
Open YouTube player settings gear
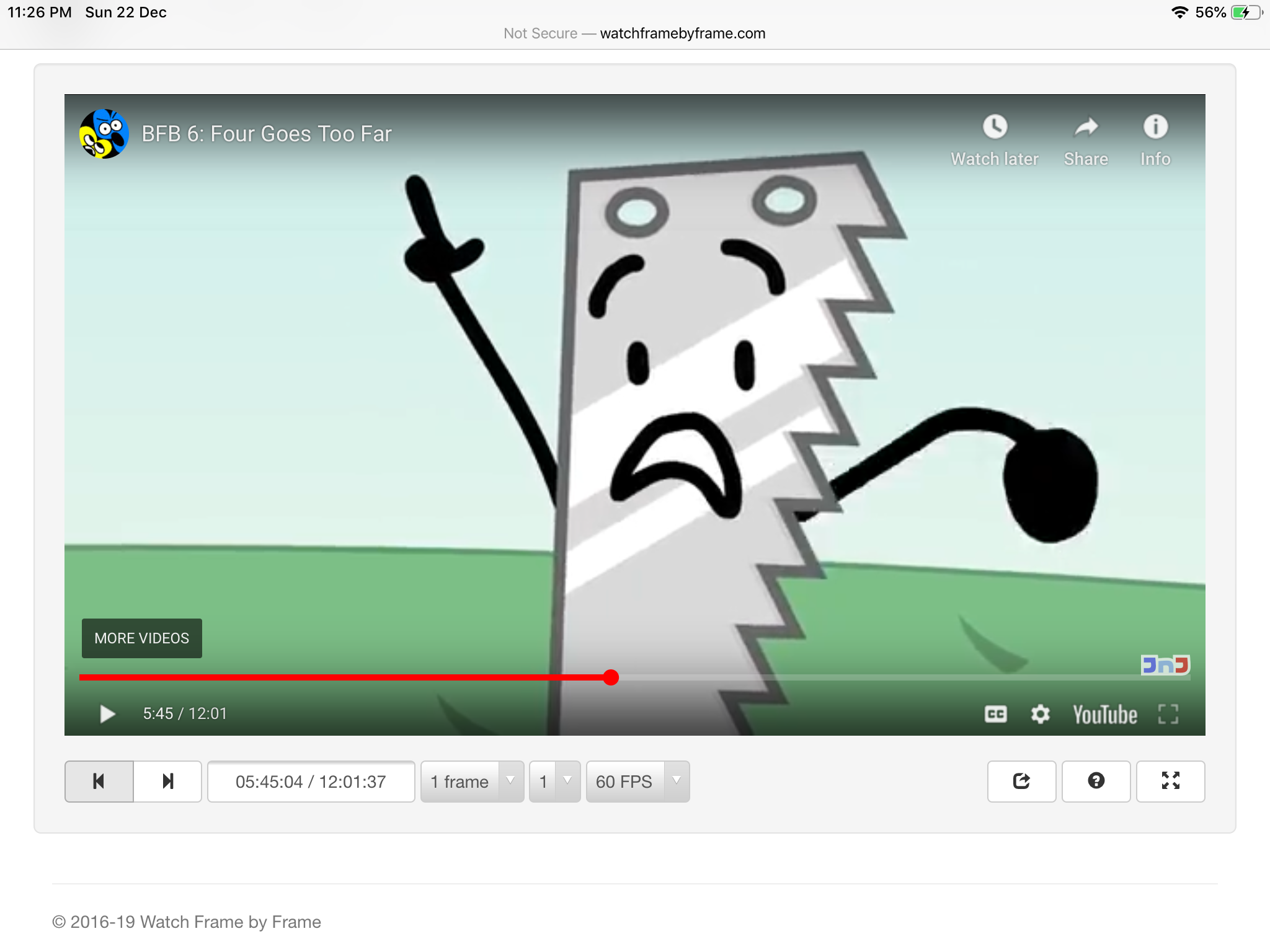coord(1041,714)
